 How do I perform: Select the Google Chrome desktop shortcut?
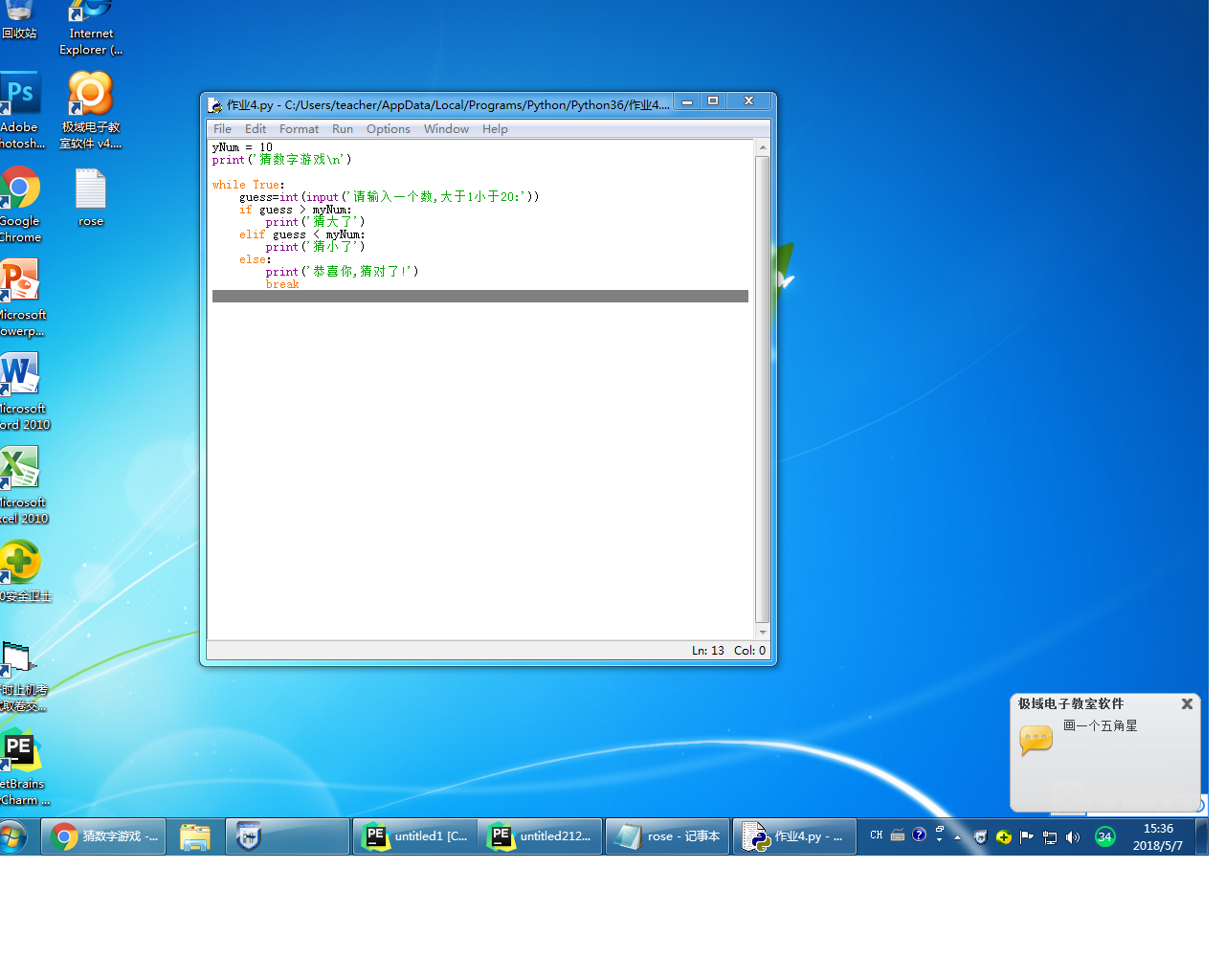pos(20,189)
